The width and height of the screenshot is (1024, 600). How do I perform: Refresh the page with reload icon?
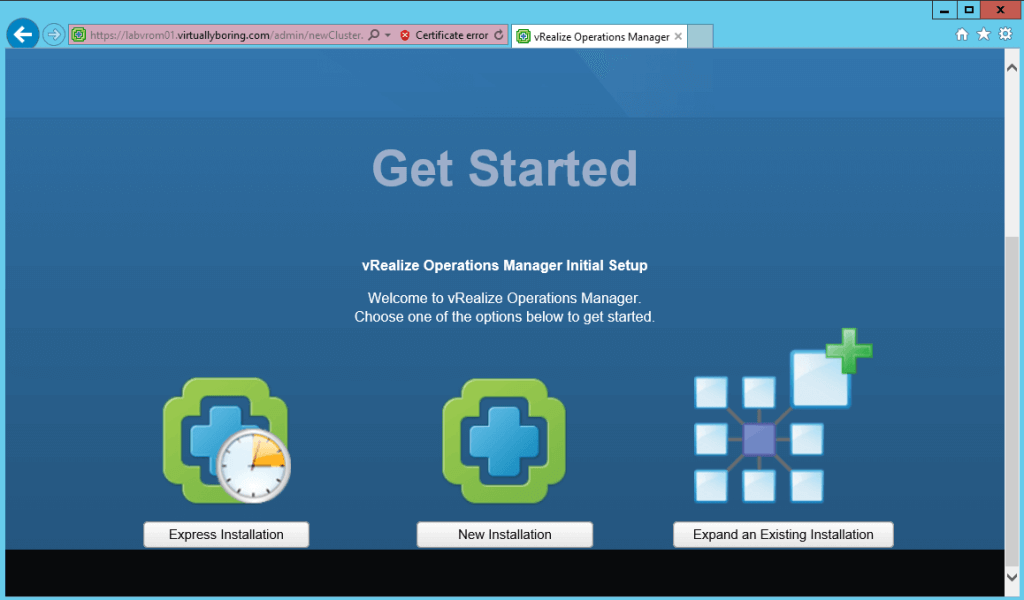click(x=499, y=35)
